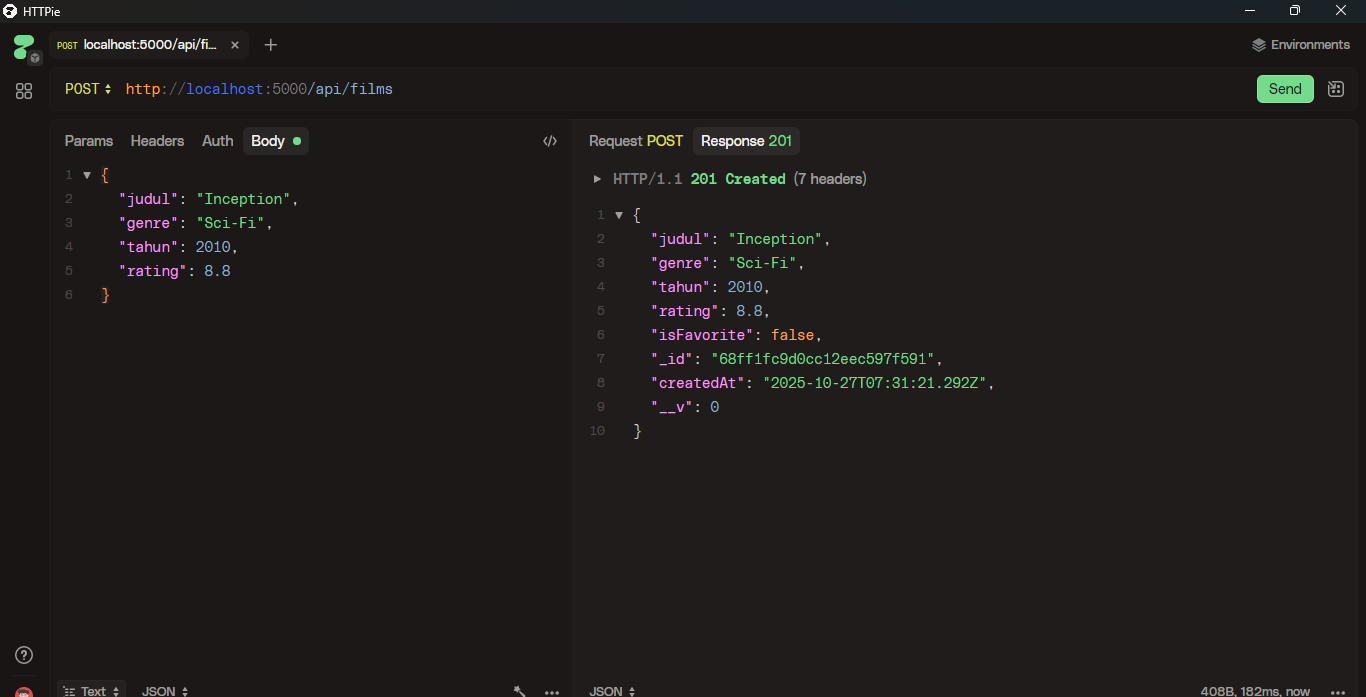Viewport: 1366px width, 697px height.
Task: Open a new request tab with plus icon
Action: click(x=271, y=45)
